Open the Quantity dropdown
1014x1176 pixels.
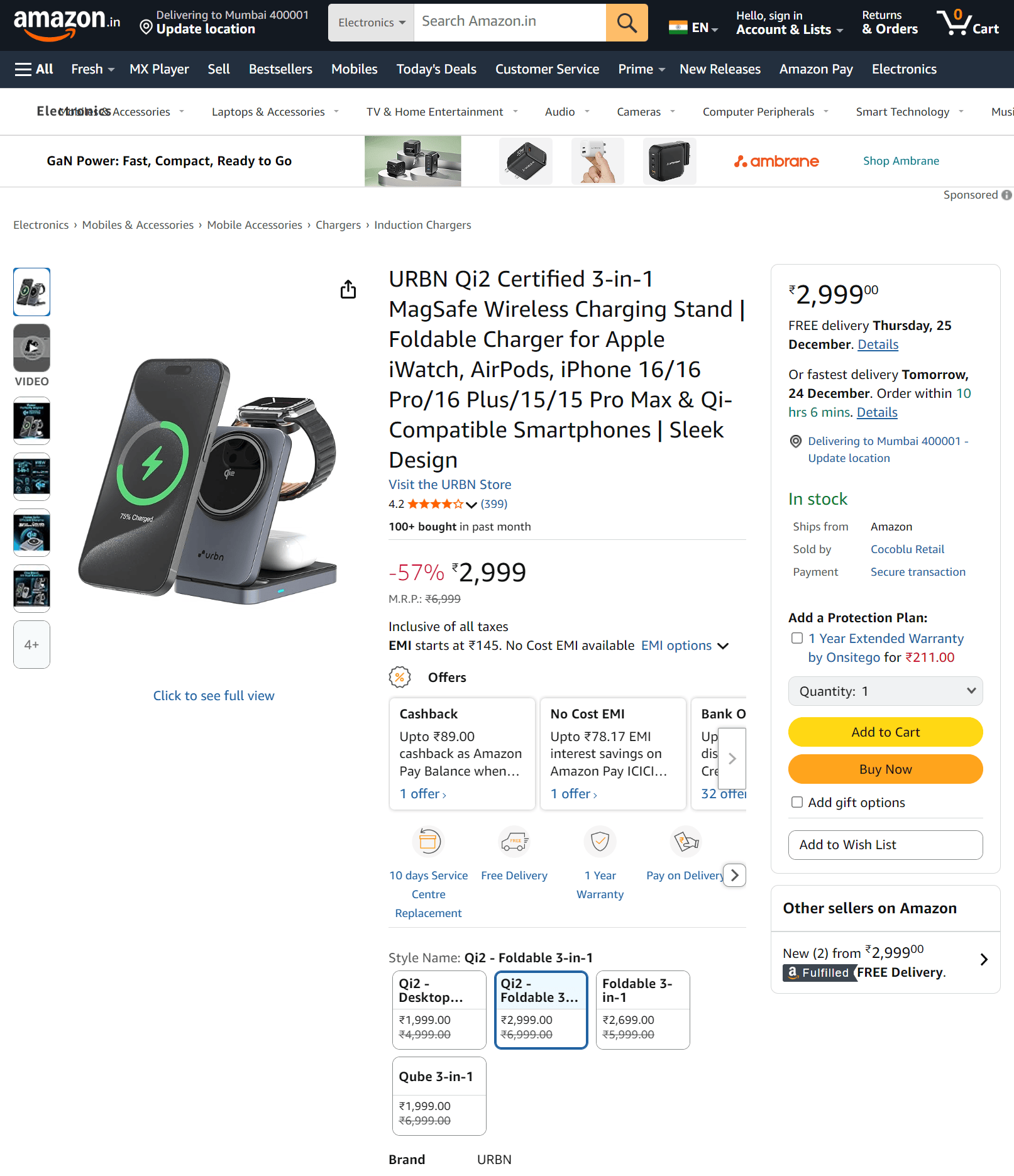click(885, 691)
